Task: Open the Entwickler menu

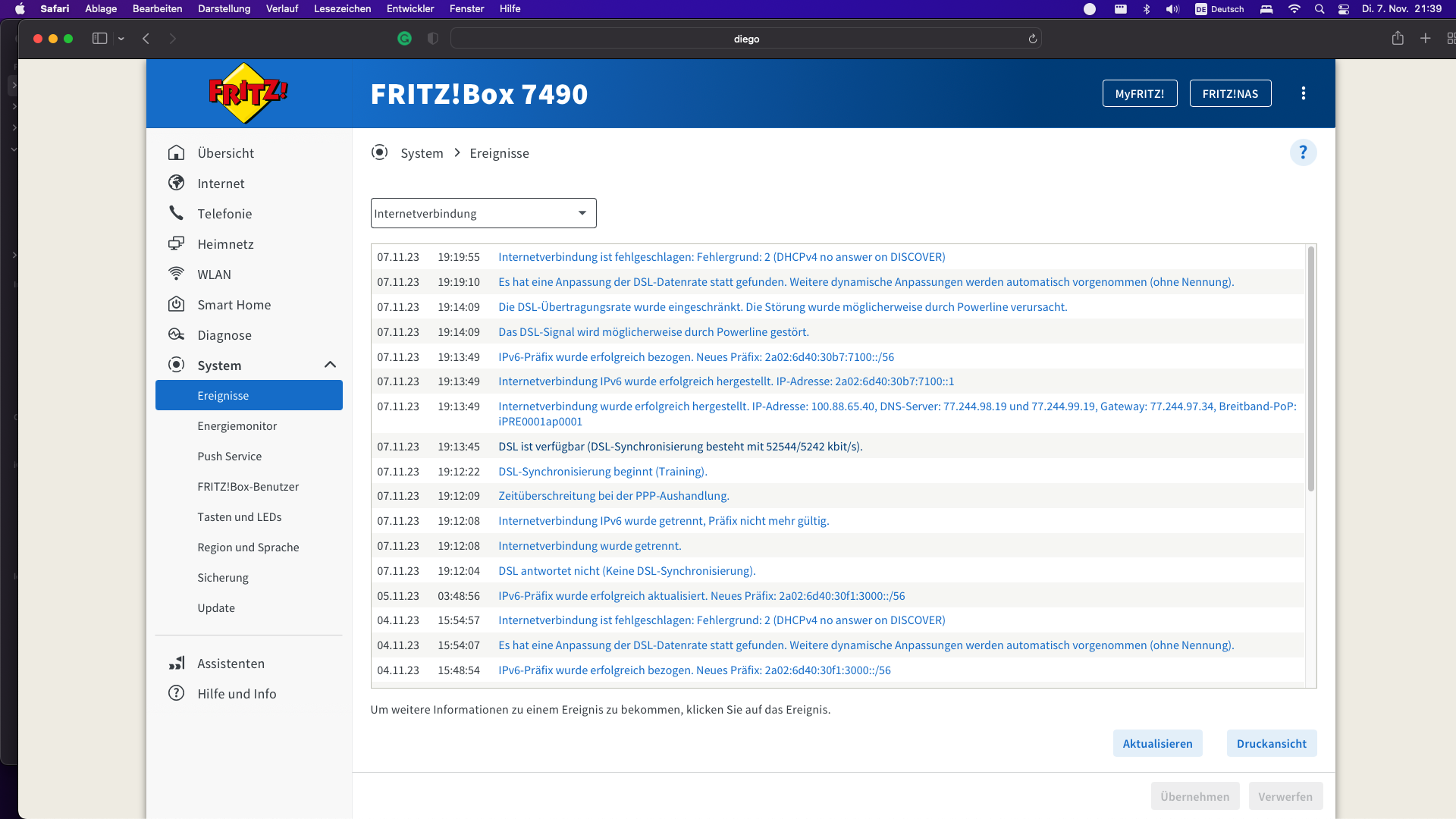Action: click(x=409, y=8)
